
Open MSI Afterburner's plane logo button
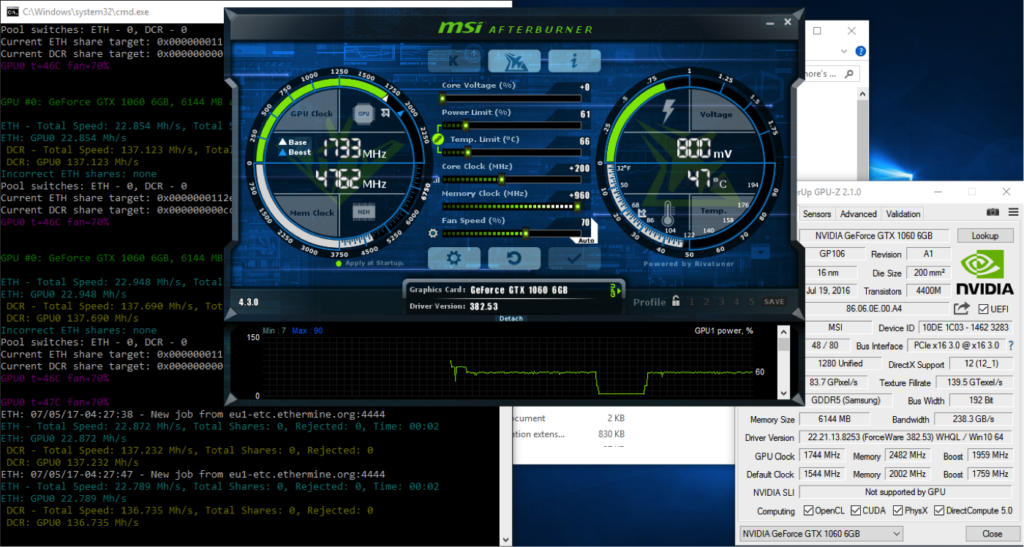click(x=514, y=61)
